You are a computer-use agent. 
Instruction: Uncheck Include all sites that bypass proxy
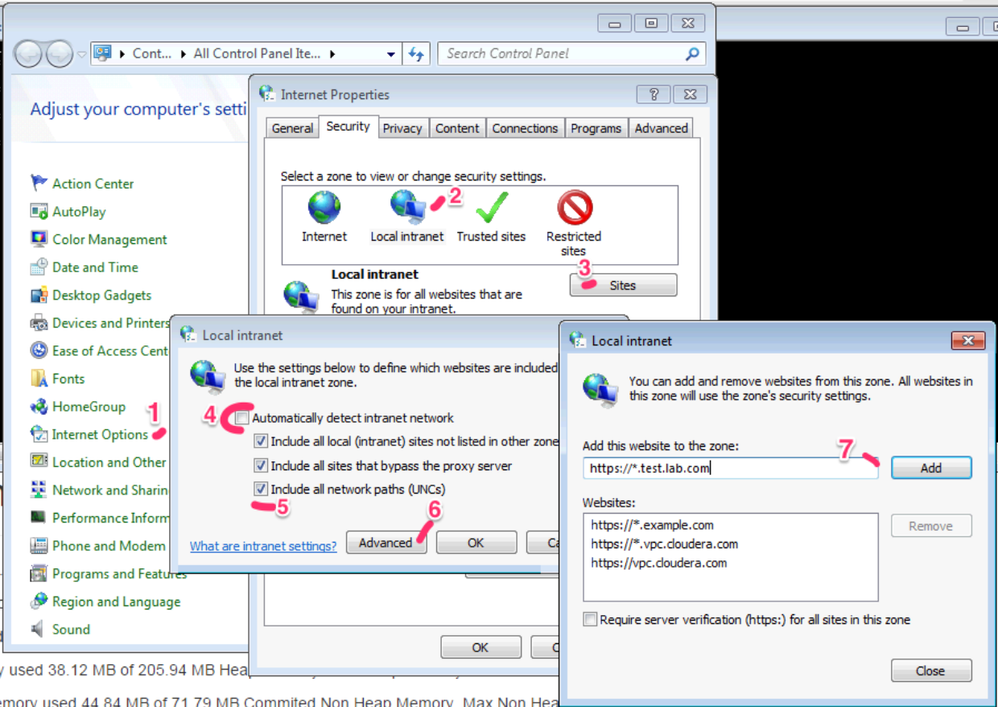[260, 465]
